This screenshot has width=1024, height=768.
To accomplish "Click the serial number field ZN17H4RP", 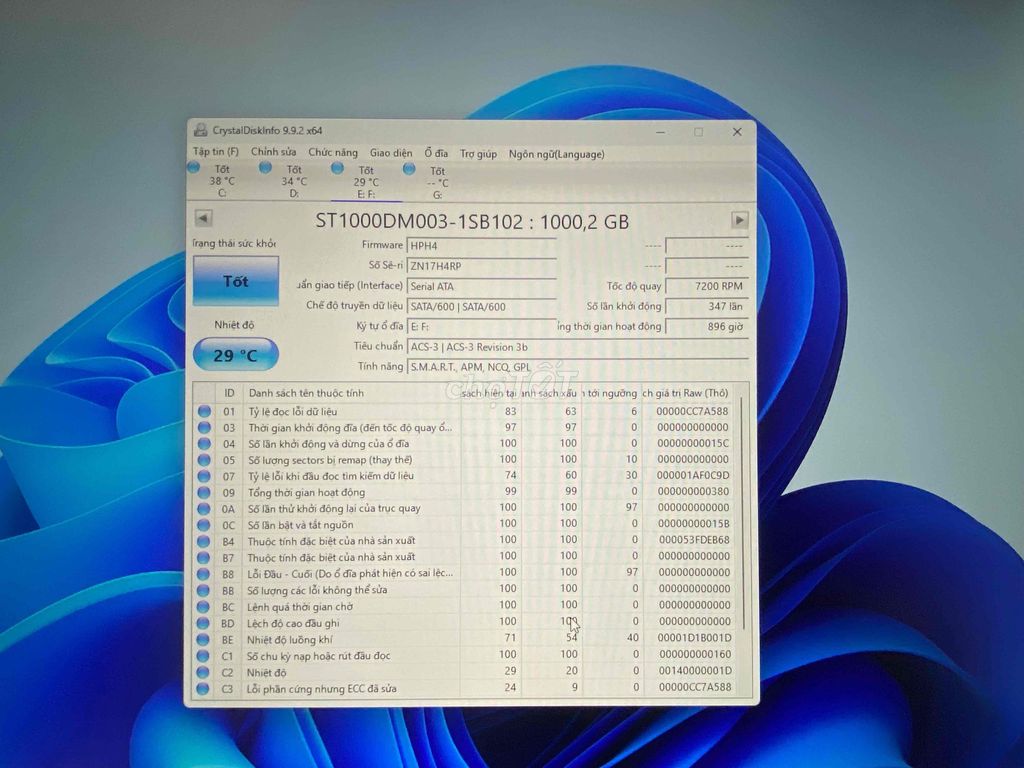I will coord(481,266).
